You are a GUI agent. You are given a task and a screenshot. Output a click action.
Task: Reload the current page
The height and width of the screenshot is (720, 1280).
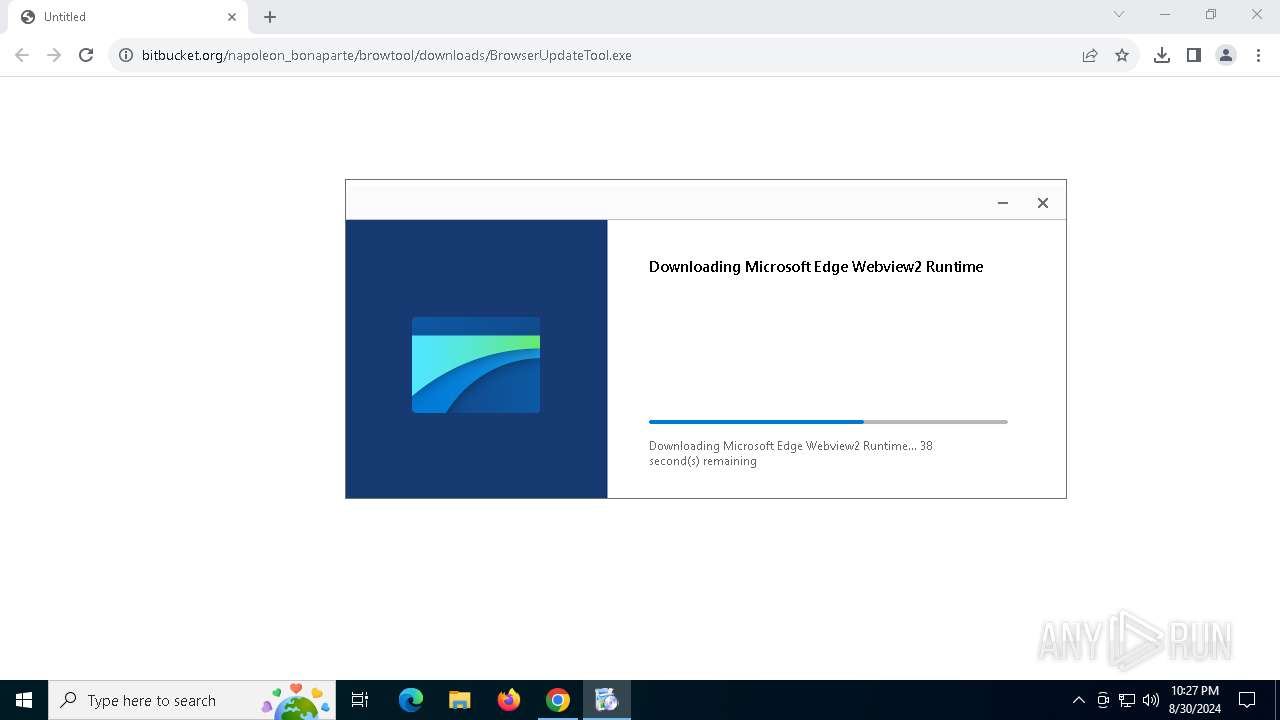point(86,55)
